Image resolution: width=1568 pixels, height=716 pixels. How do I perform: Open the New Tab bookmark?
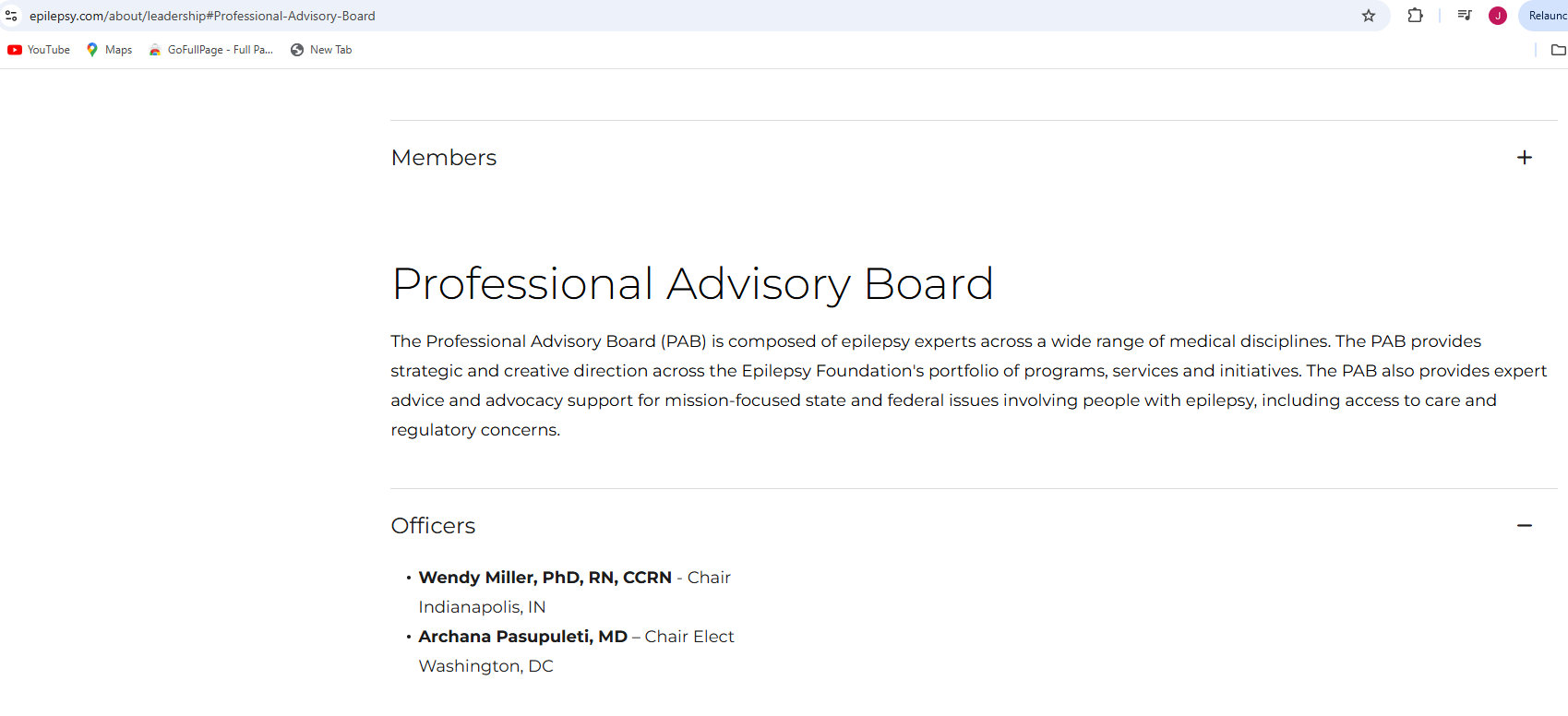coord(321,50)
